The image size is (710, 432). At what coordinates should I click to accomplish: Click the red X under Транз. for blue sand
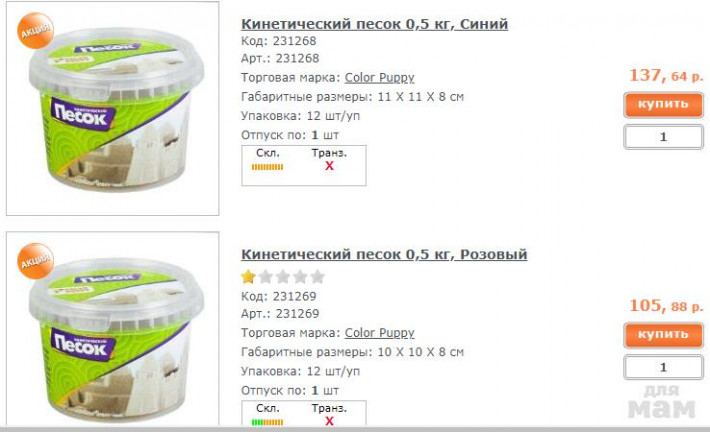[x=329, y=166]
